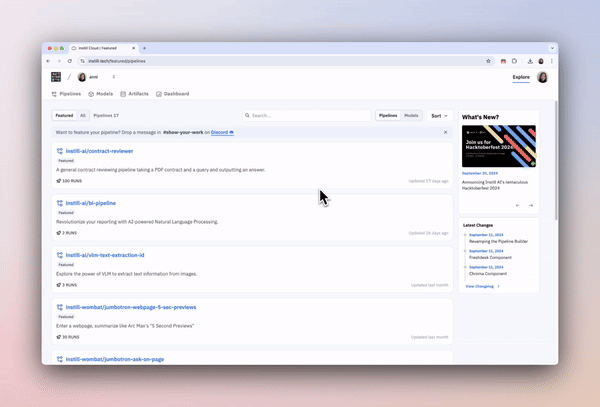Open Chroma Component changelog entry
The image size is (600, 407).
click(x=488, y=274)
